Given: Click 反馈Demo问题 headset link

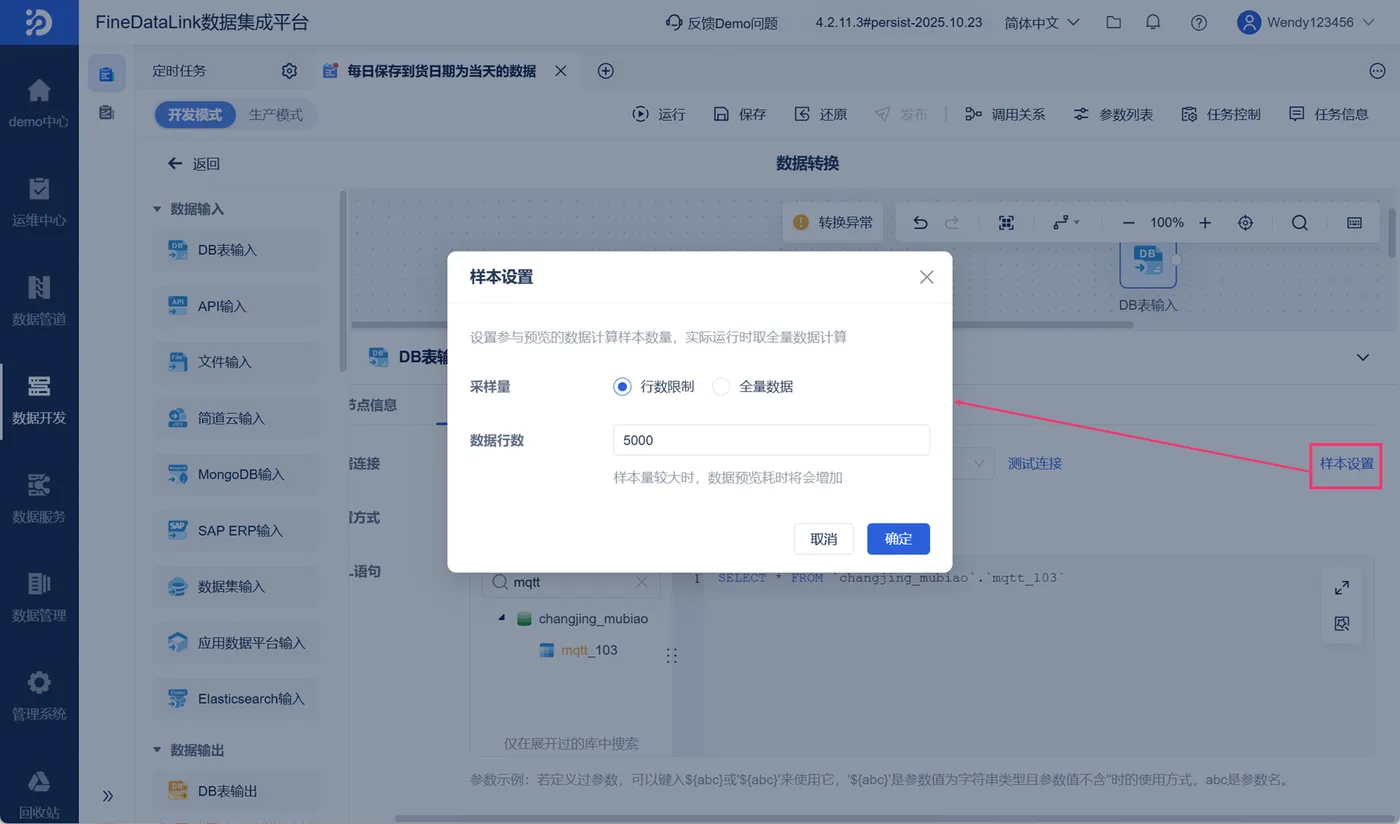Looking at the screenshot, I should 721,22.
